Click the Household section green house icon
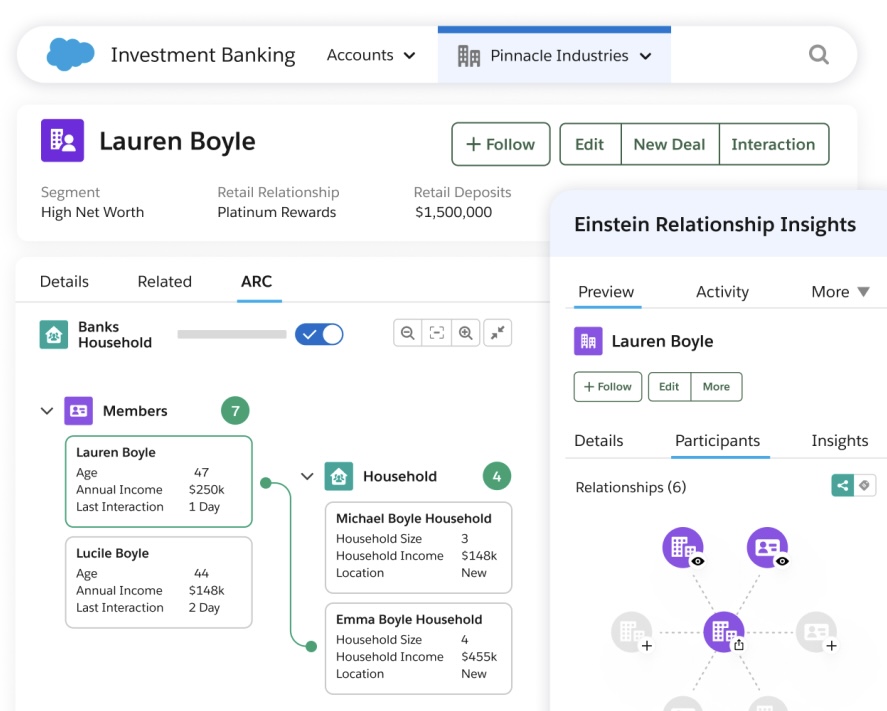This screenshot has height=711, width=887. [338, 476]
